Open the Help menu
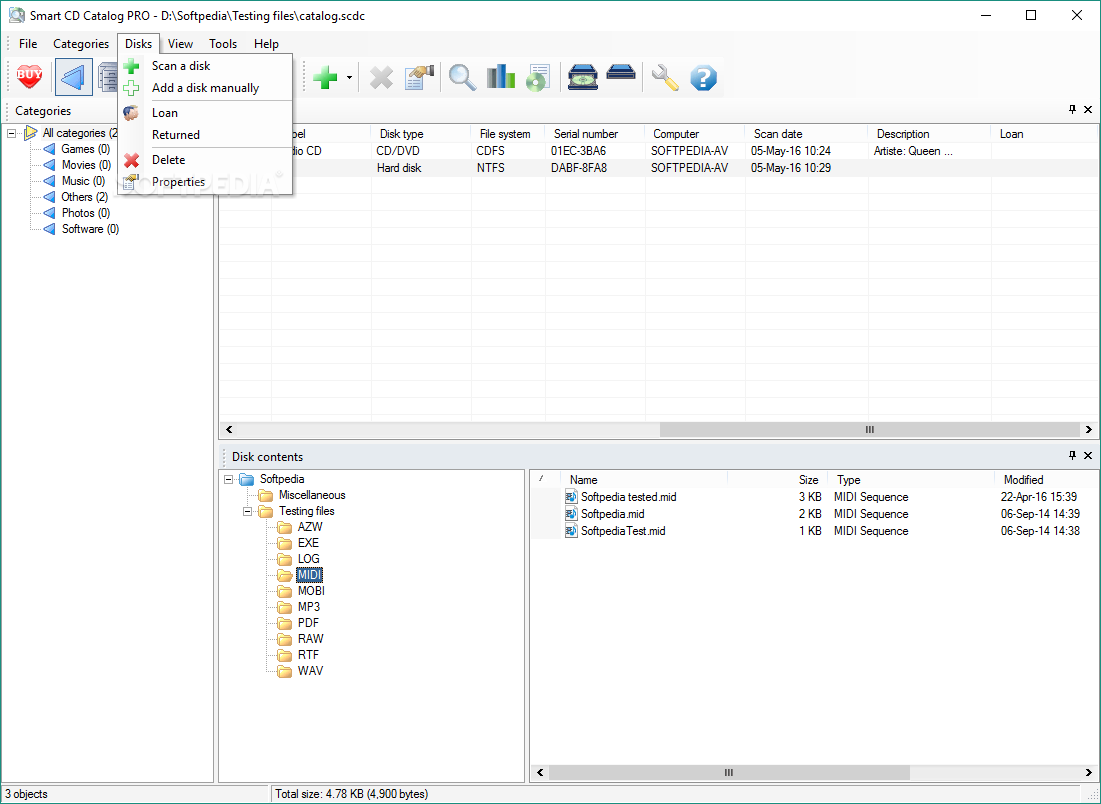1101x804 pixels. click(266, 44)
